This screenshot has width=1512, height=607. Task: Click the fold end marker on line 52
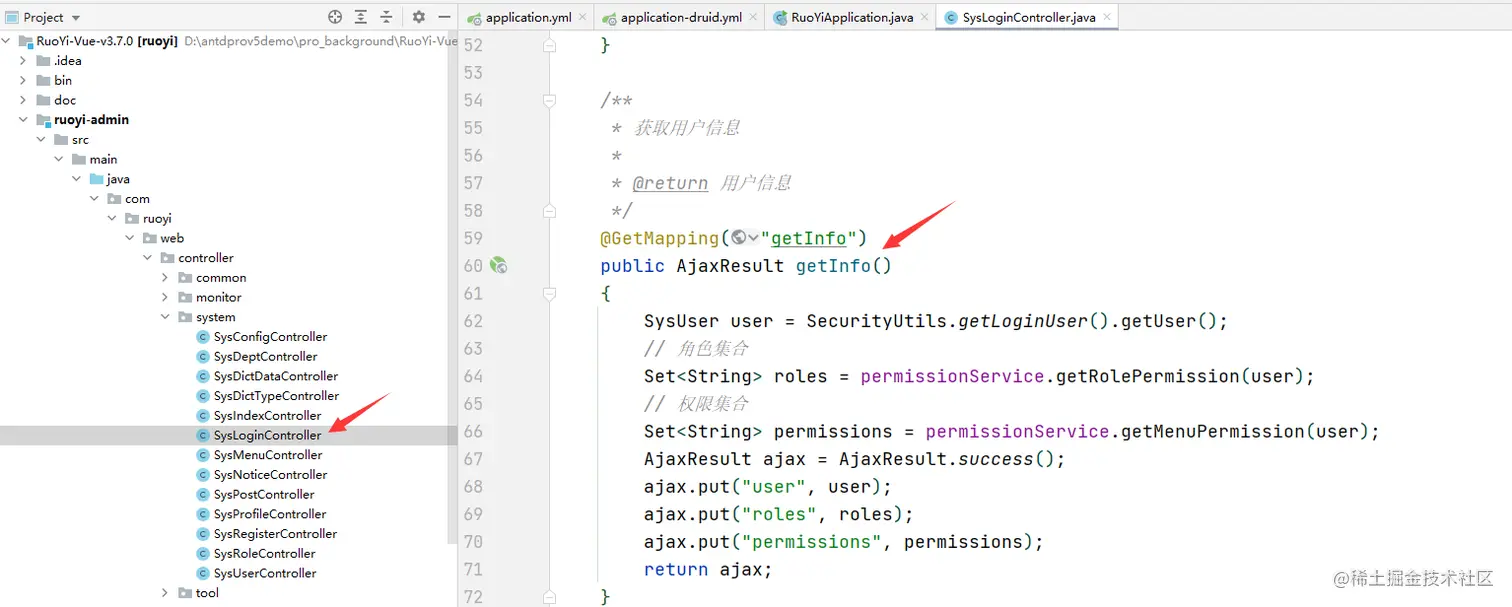[548, 45]
